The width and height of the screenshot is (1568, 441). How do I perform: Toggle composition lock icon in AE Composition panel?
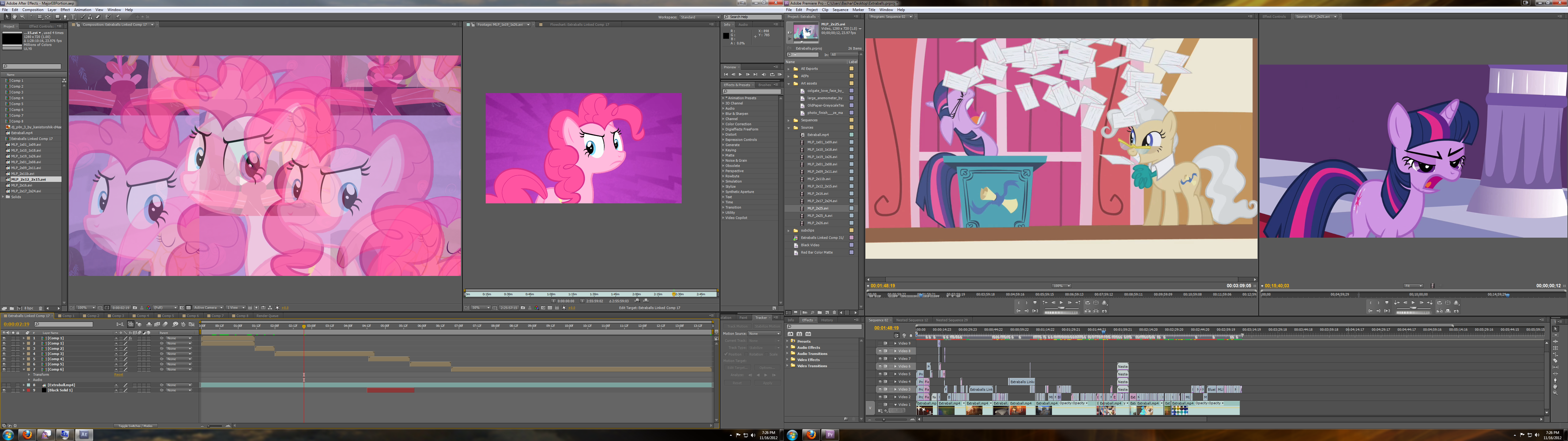pos(78,25)
